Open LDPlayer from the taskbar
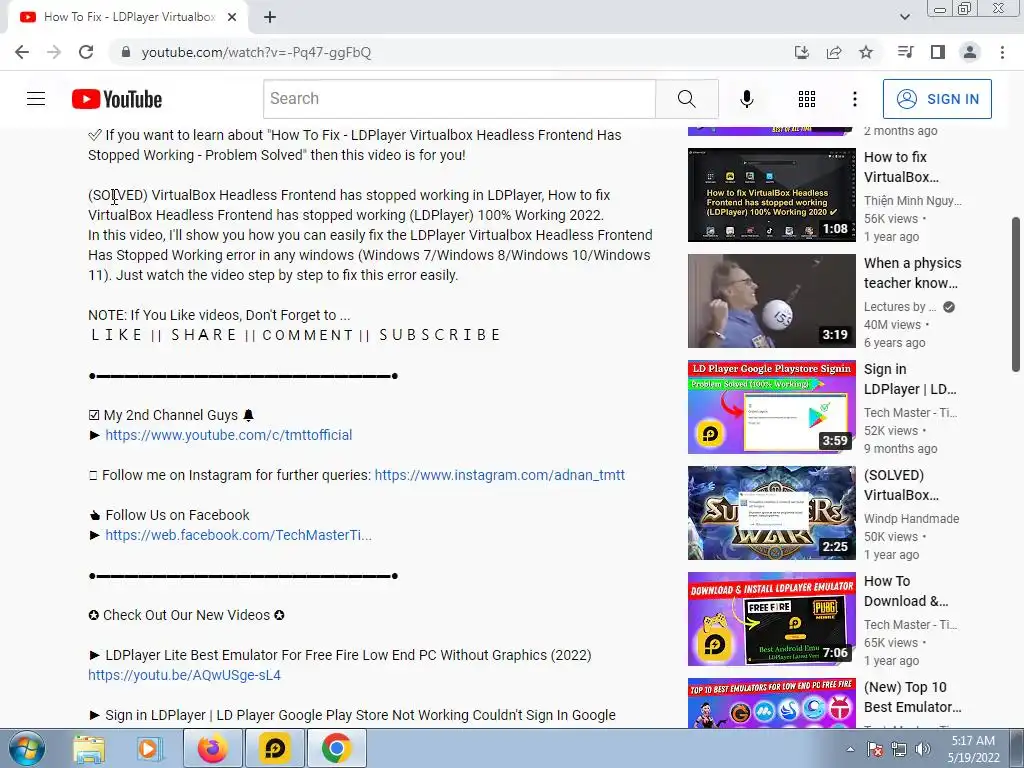Viewport: 1024px width, 768px height. (274, 748)
